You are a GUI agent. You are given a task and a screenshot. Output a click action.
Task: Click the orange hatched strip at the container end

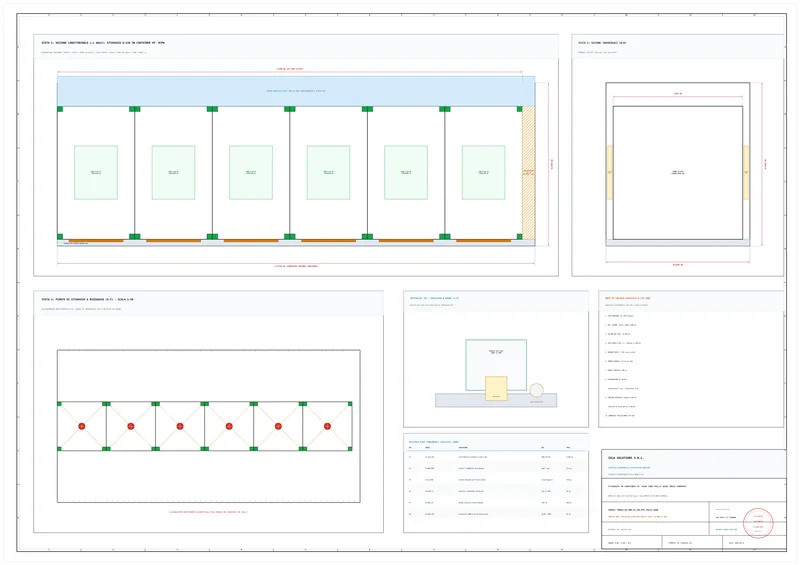pos(529,173)
